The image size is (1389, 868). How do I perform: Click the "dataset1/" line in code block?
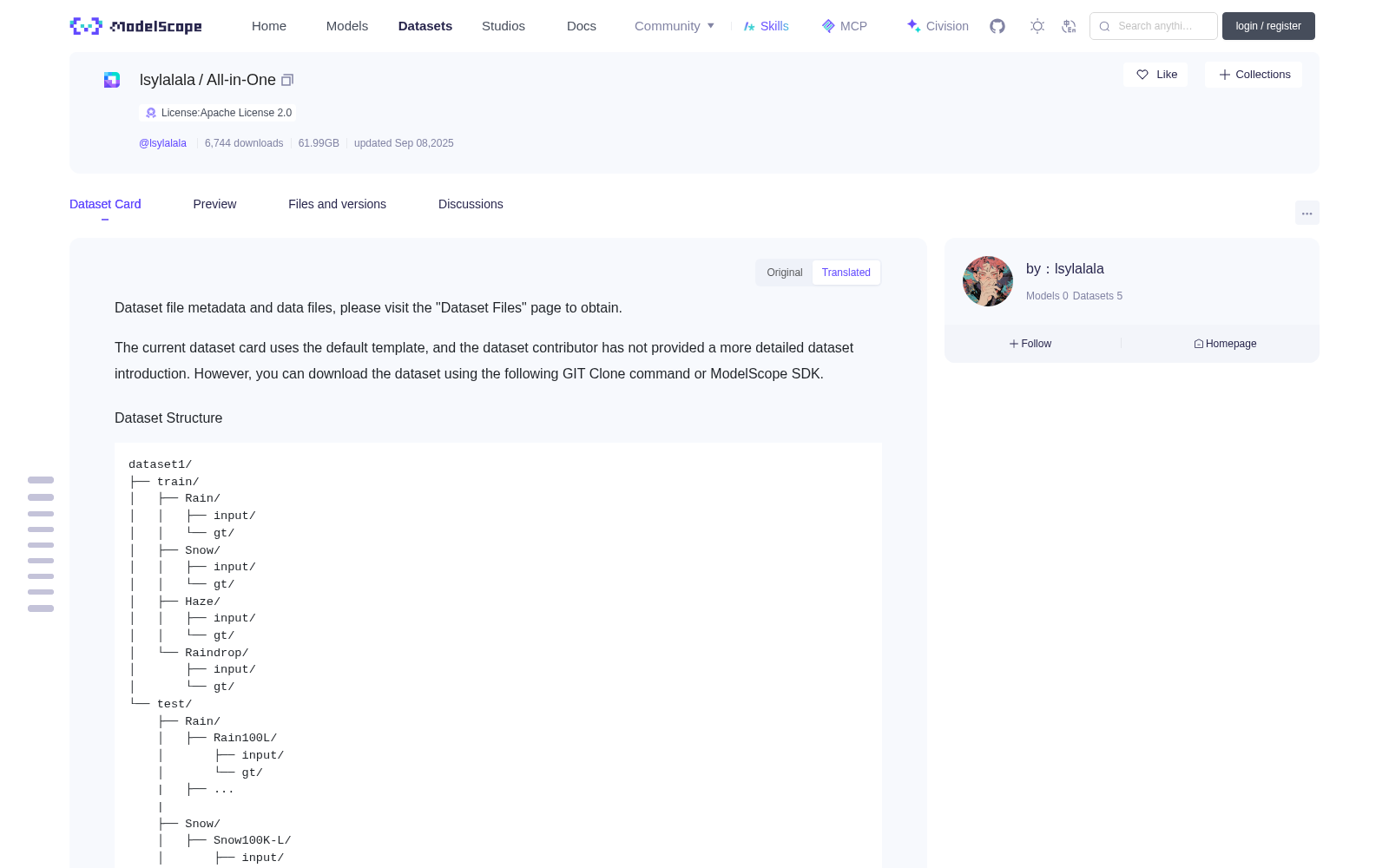pos(160,464)
